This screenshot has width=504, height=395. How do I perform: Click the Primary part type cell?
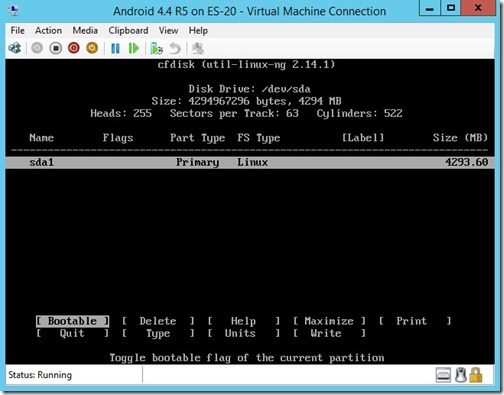click(198, 162)
